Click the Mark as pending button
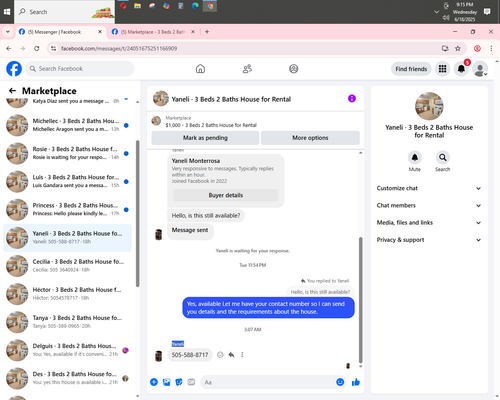Image resolution: width=500 pixels, height=400 pixels. click(205, 138)
